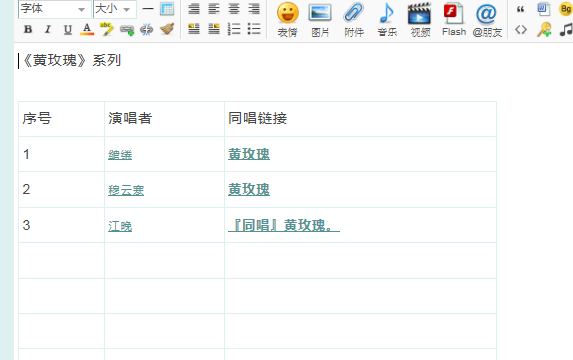The image size is (573, 360).
Task: Click the insert table icon
Action: 167,9
